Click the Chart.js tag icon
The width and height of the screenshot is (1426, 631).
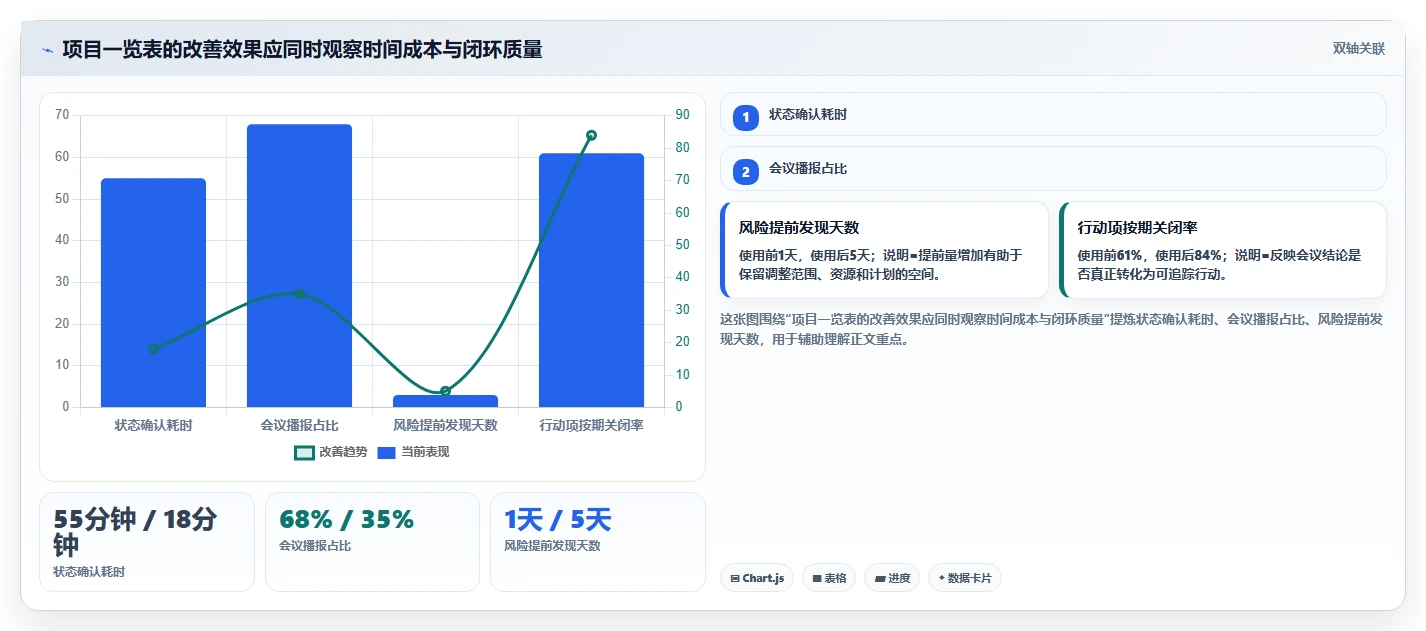pos(735,578)
